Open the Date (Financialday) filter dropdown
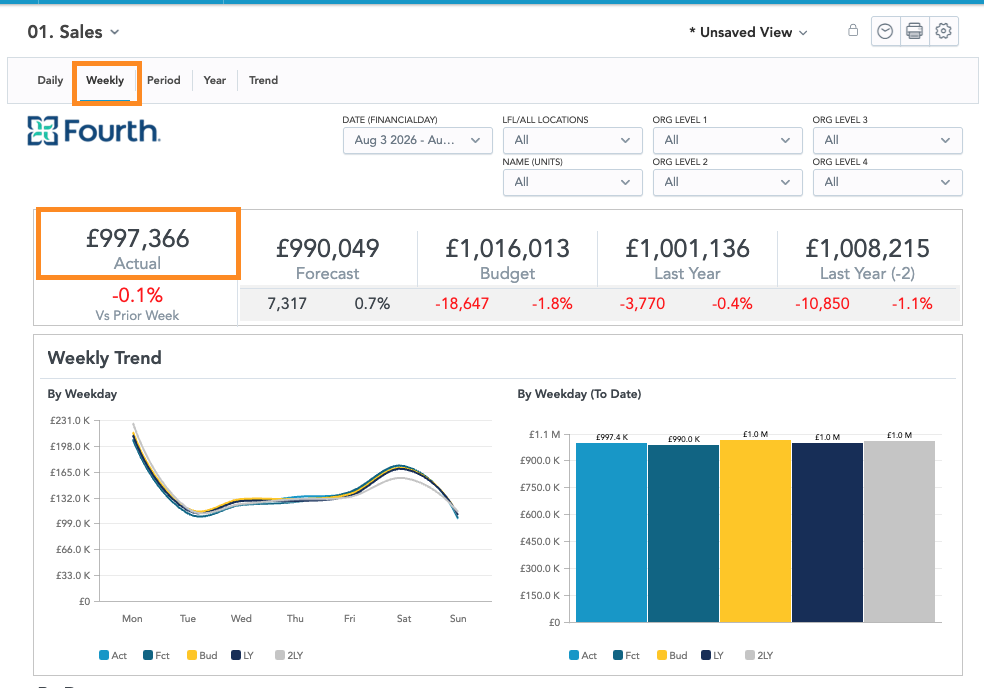Image resolution: width=984 pixels, height=688 pixels. (417, 140)
